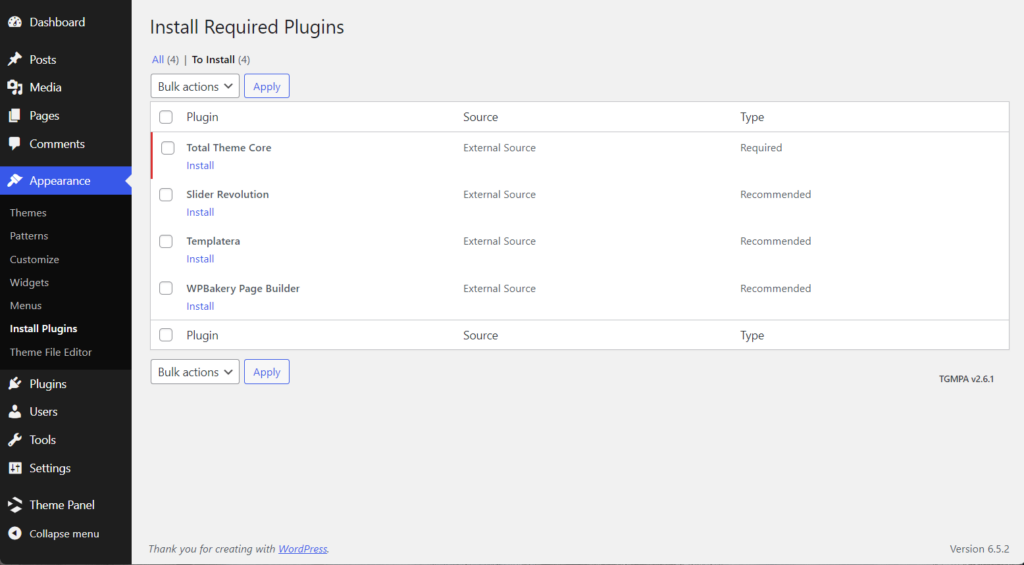Tick the select-all checkbox in the table footer
1024x565 pixels.
coord(166,335)
